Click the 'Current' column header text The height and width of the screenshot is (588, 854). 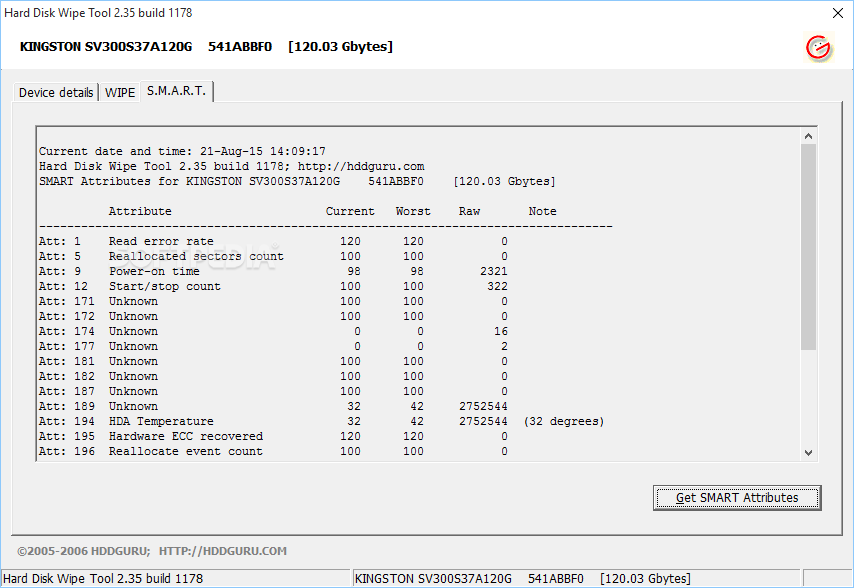pyautogui.click(x=350, y=211)
